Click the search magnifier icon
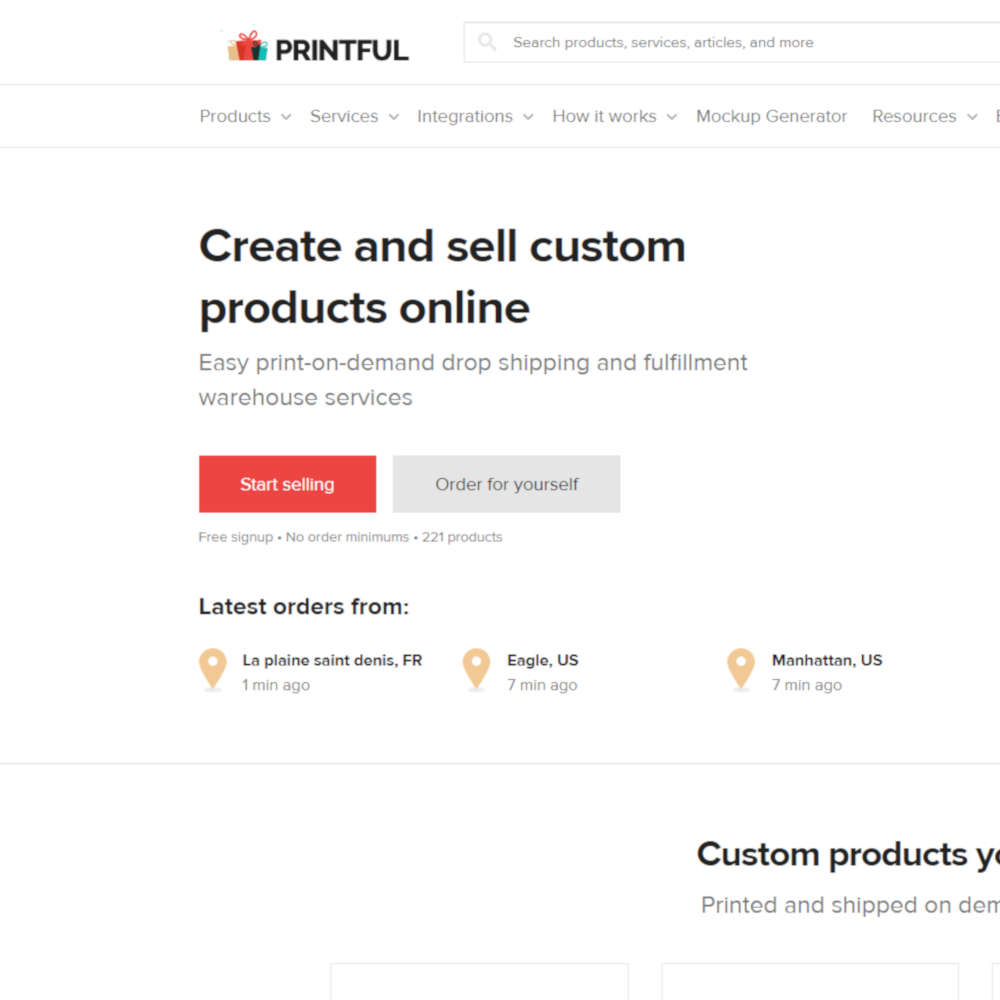 tap(487, 42)
